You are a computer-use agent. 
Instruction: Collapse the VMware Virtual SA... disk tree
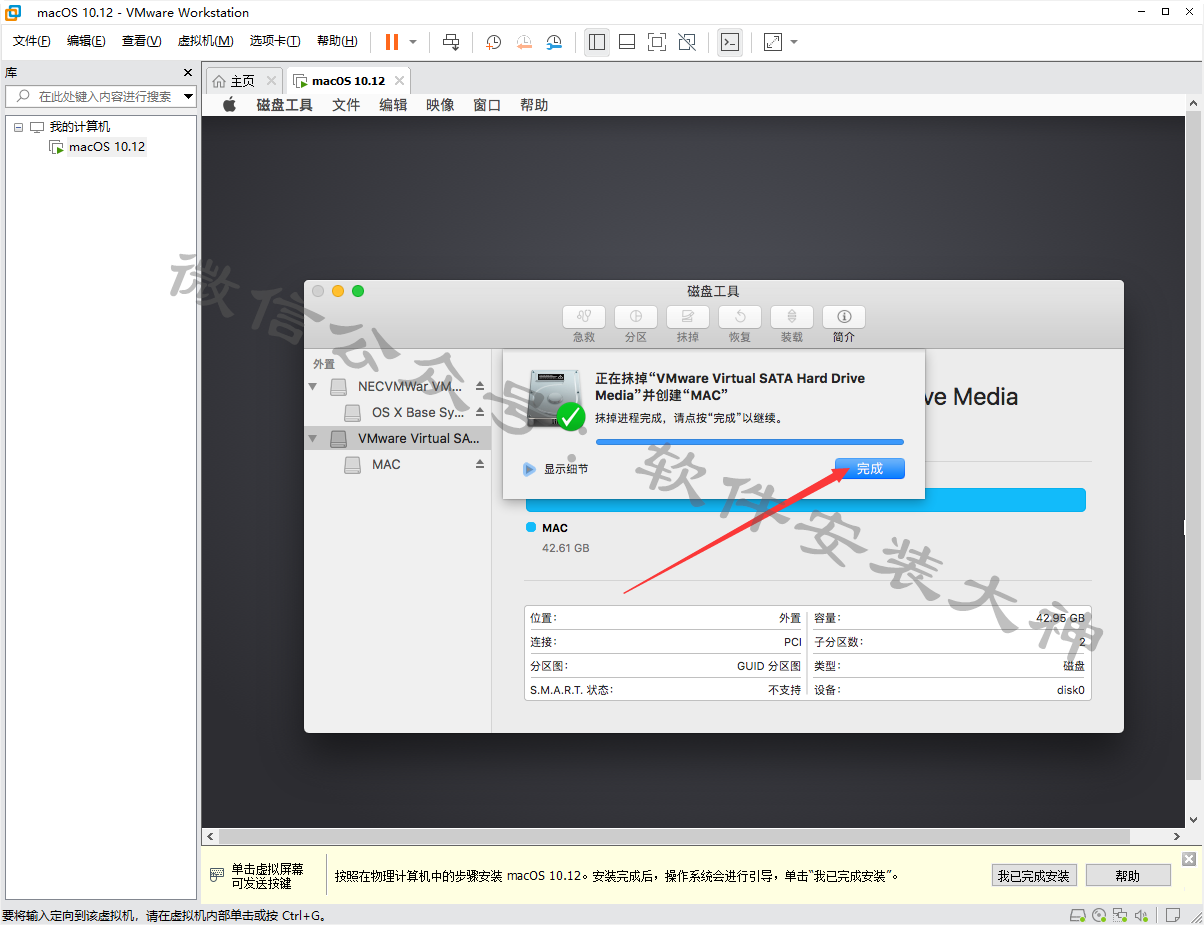click(313, 438)
